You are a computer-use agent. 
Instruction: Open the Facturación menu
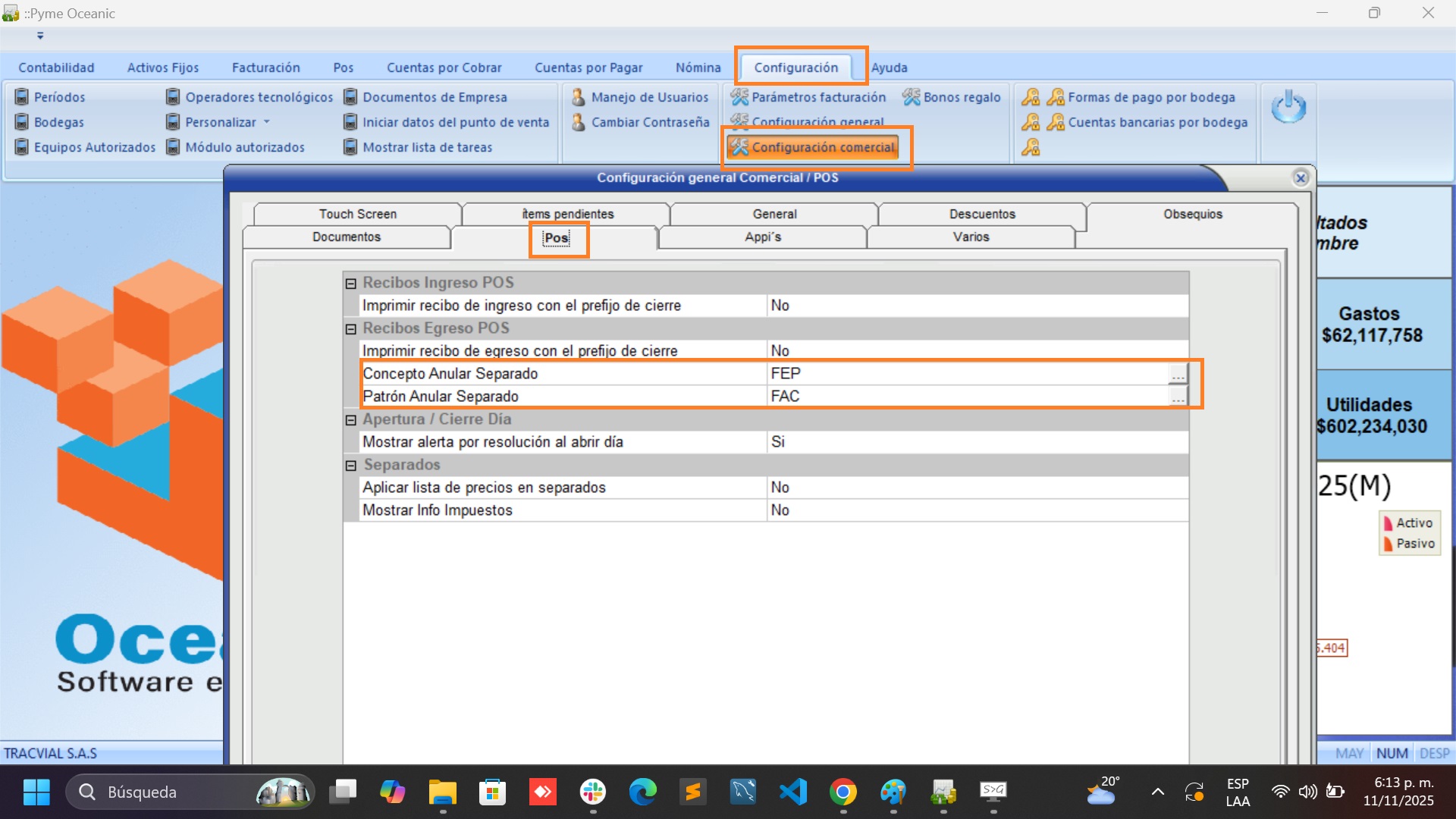[x=265, y=67]
